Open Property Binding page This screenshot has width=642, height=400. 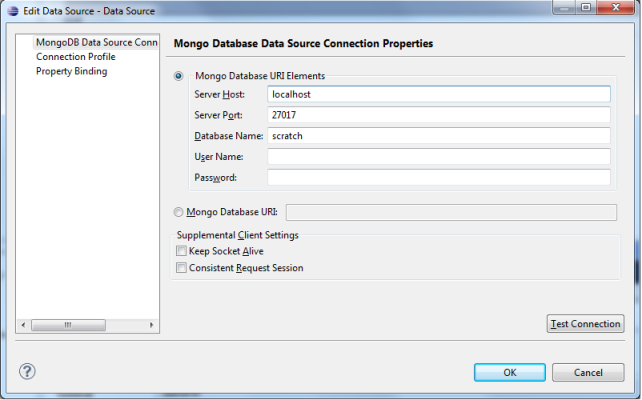[71, 71]
